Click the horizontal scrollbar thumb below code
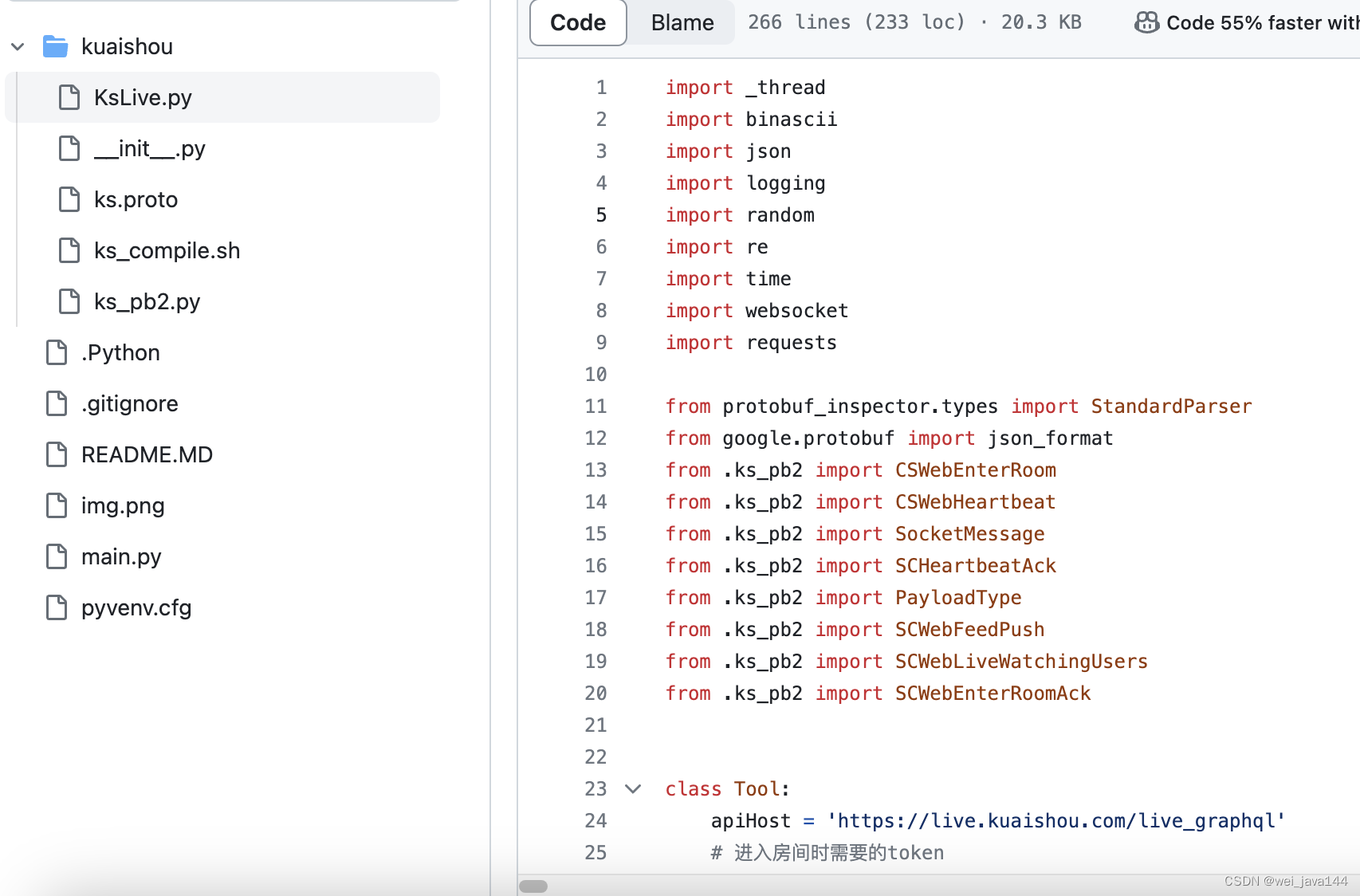 [533, 886]
